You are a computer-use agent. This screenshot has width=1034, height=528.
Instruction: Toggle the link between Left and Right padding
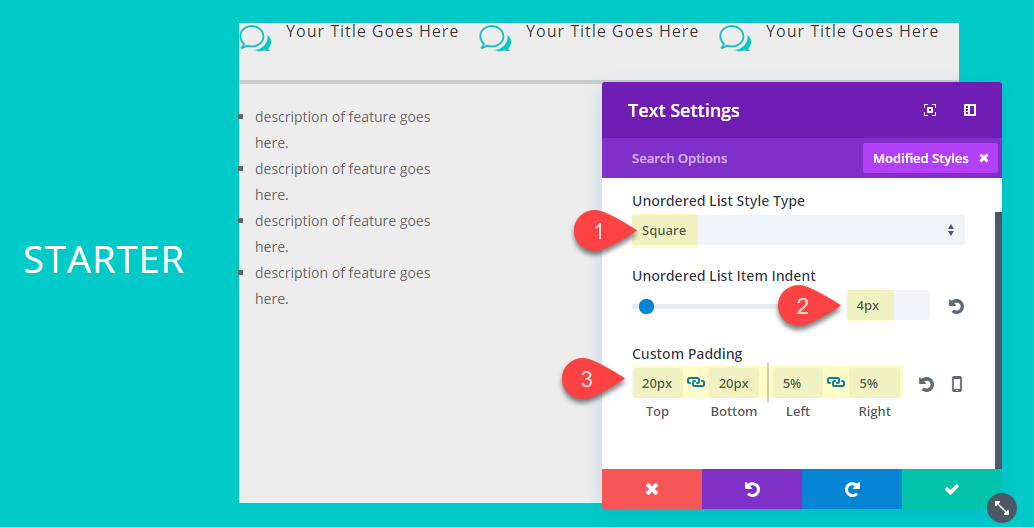point(836,383)
